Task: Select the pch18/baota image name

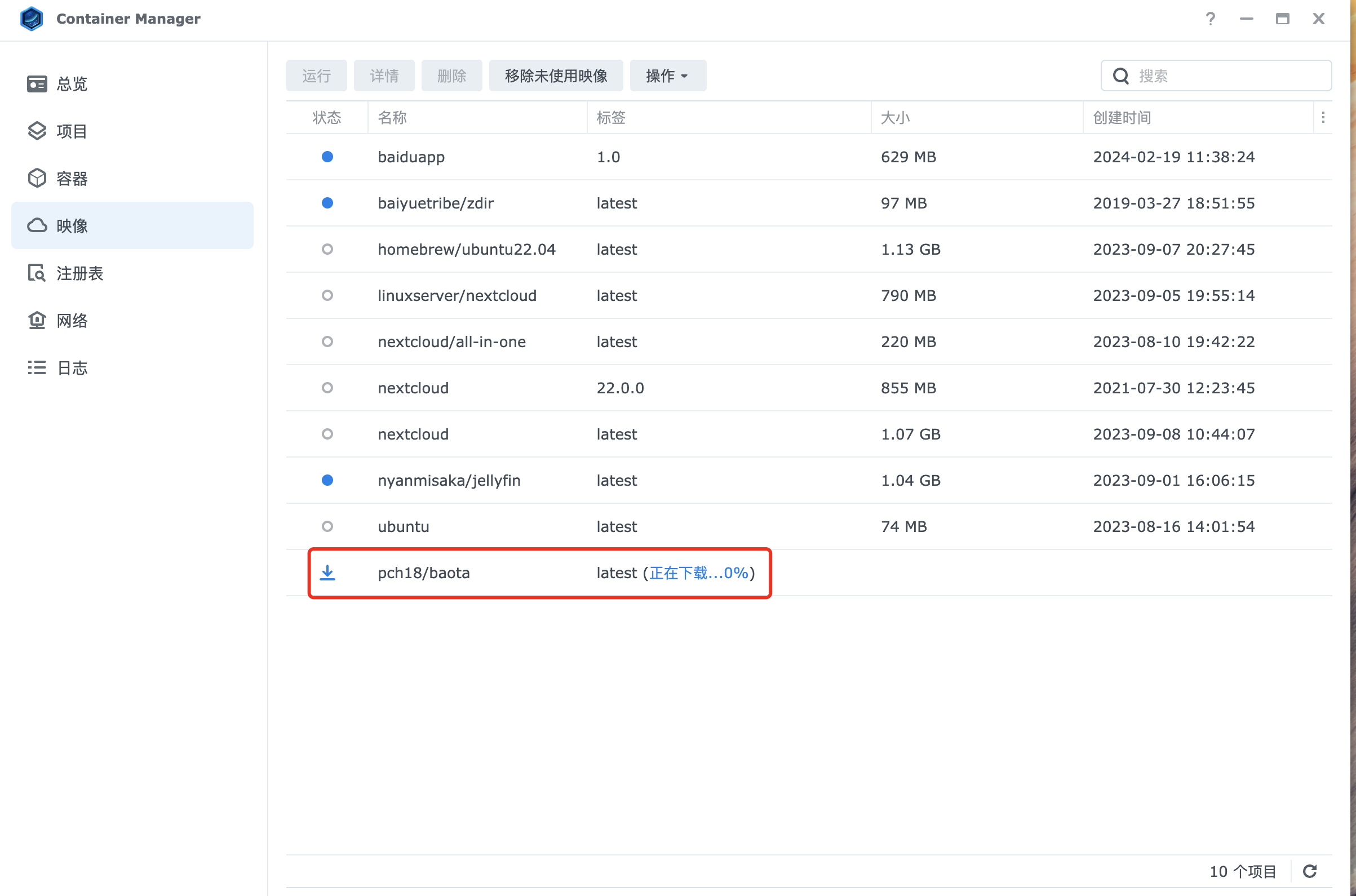Action: pos(423,573)
